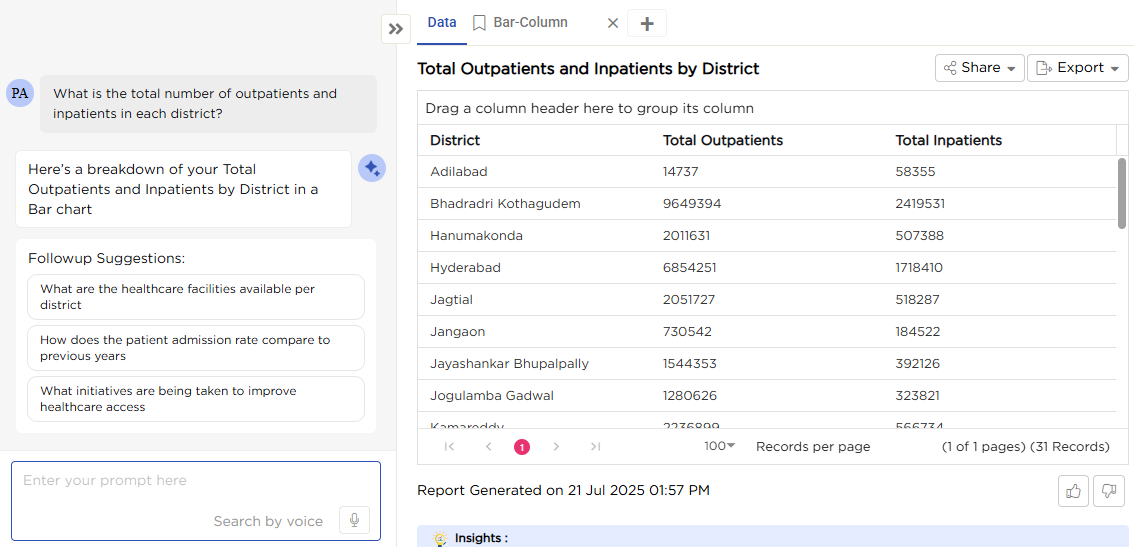Screen dimensions: 1140x547
Task: Select the Adilabad district cell
Action: (x=459, y=172)
